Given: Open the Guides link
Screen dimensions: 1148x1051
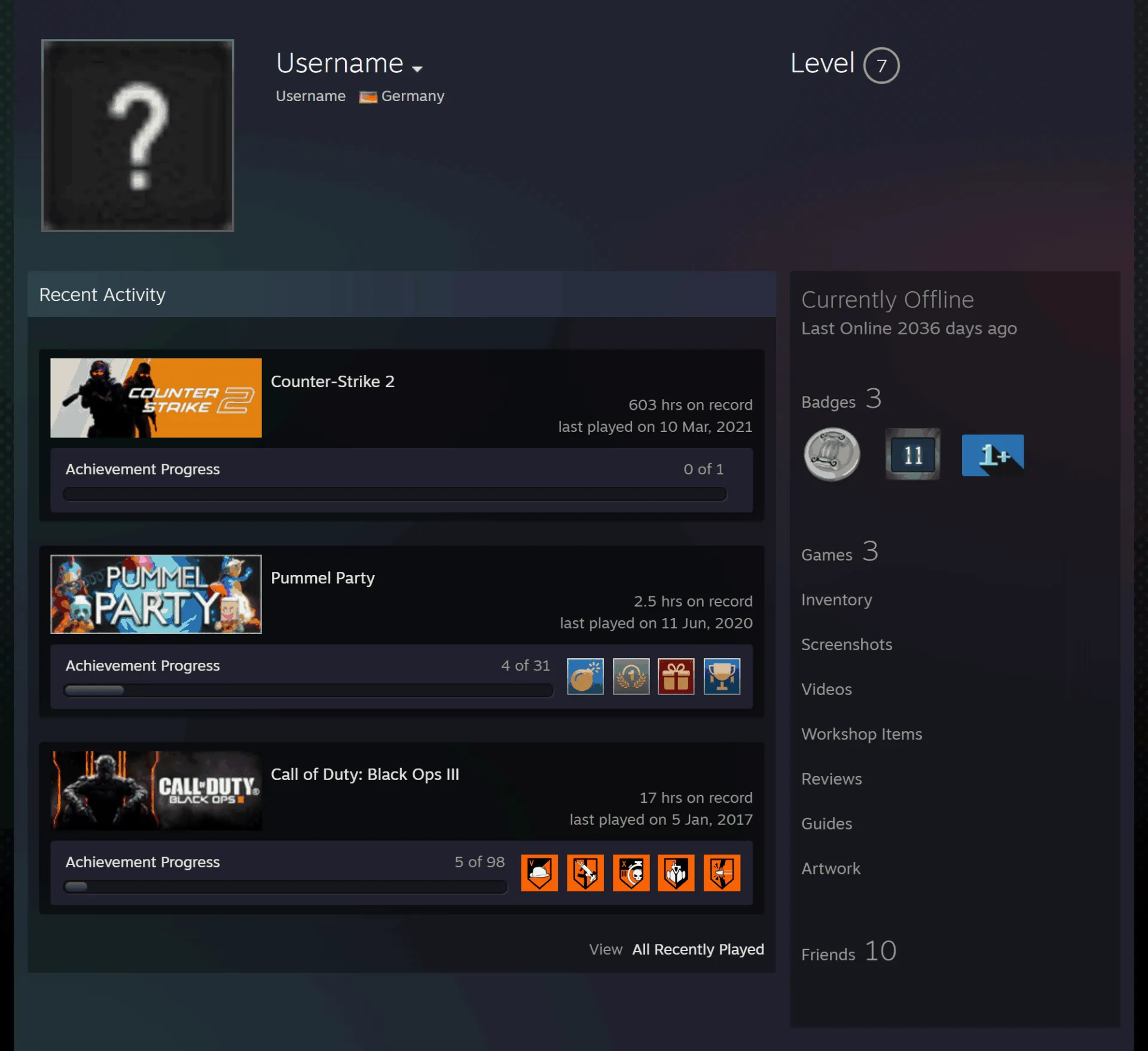Looking at the screenshot, I should (x=826, y=824).
